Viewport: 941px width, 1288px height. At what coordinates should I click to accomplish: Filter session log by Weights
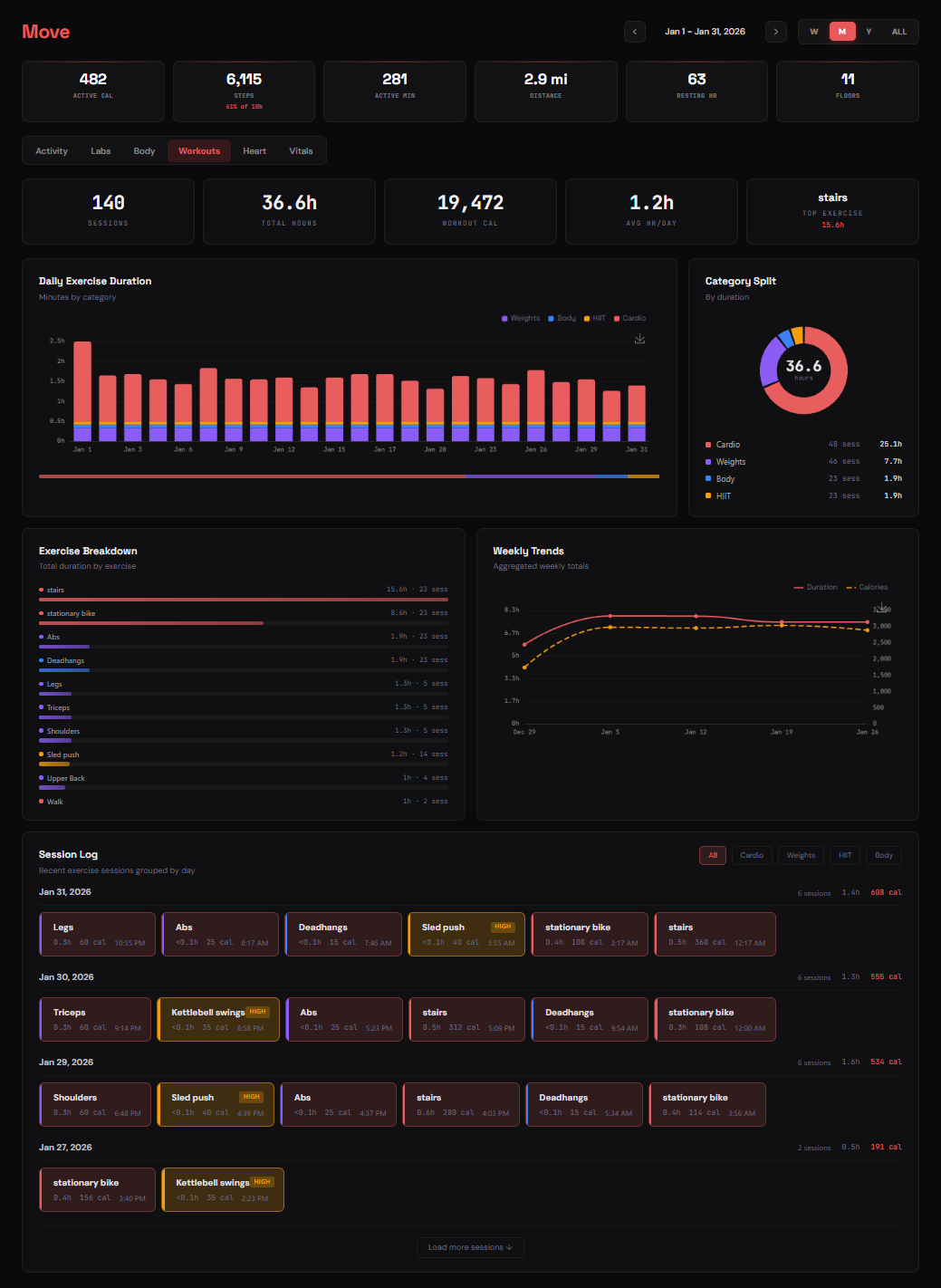coord(801,855)
